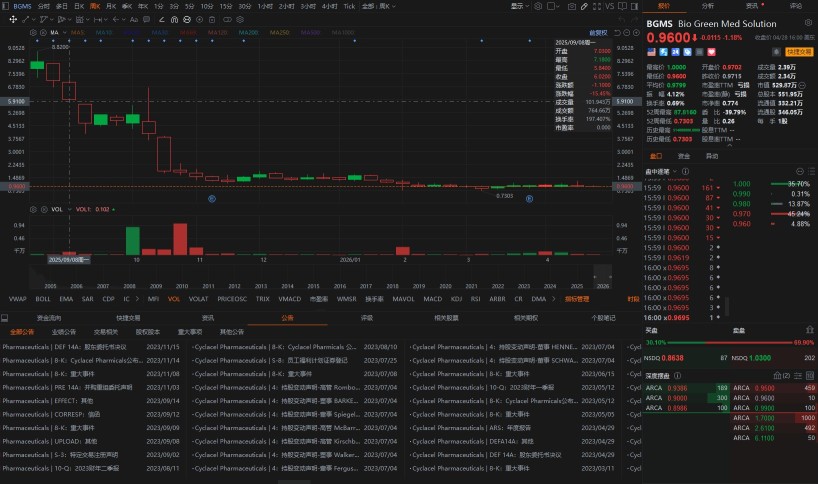
Task: Open MA indicator settings gear icon
Action: click(x=33, y=32)
